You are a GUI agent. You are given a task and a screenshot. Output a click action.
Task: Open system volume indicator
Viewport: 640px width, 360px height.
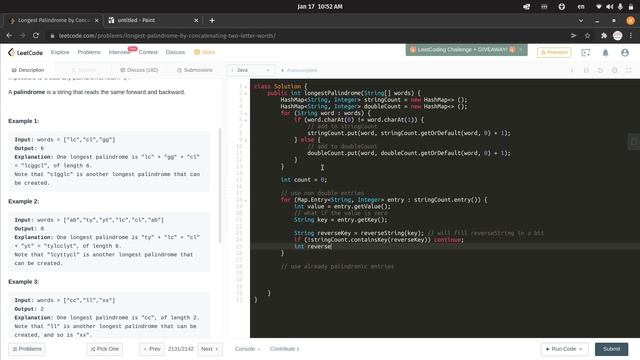pos(609,7)
